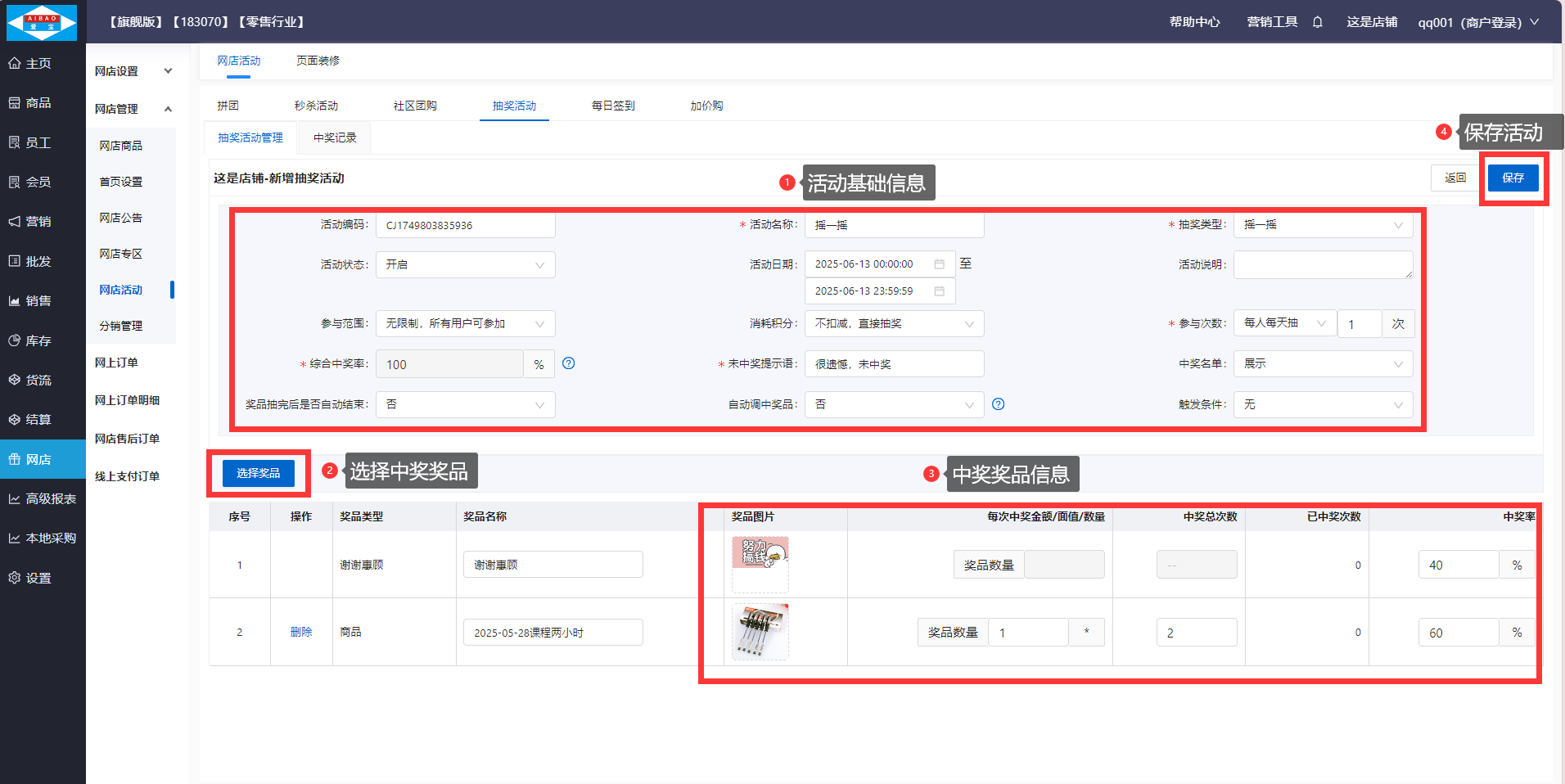This screenshot has height=784, width=1565.
Task: Click the notification bell icon
Action: tap(1318, 22)
